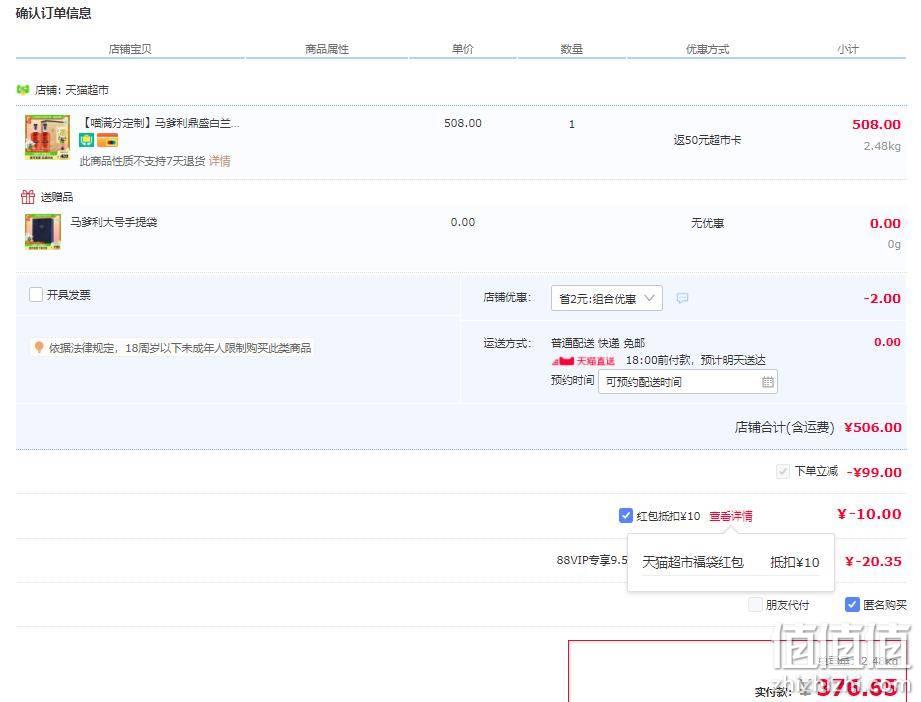
Task: Click the 店铺: 天猫超市 shop name
Action: tap(72, 90)
